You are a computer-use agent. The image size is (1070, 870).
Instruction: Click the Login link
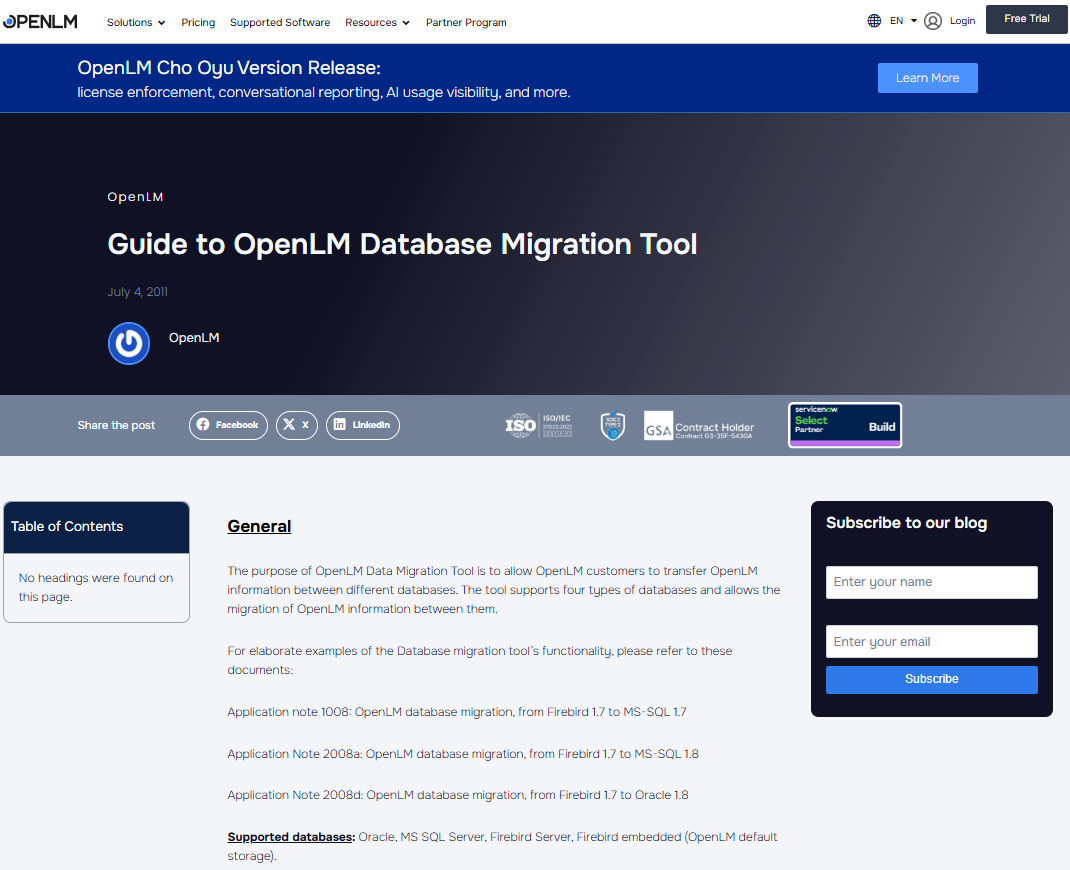pos(962,21)
